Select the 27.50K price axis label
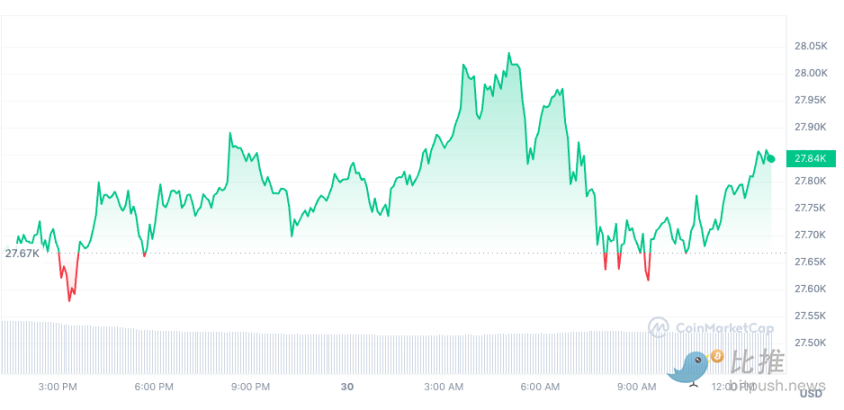Screen dimensions: 844x410 811,343
